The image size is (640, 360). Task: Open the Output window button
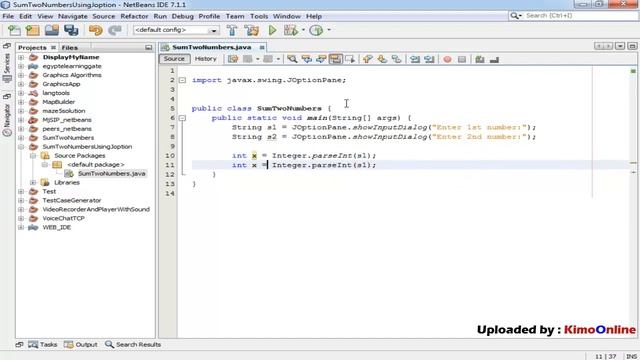(81, 344)
